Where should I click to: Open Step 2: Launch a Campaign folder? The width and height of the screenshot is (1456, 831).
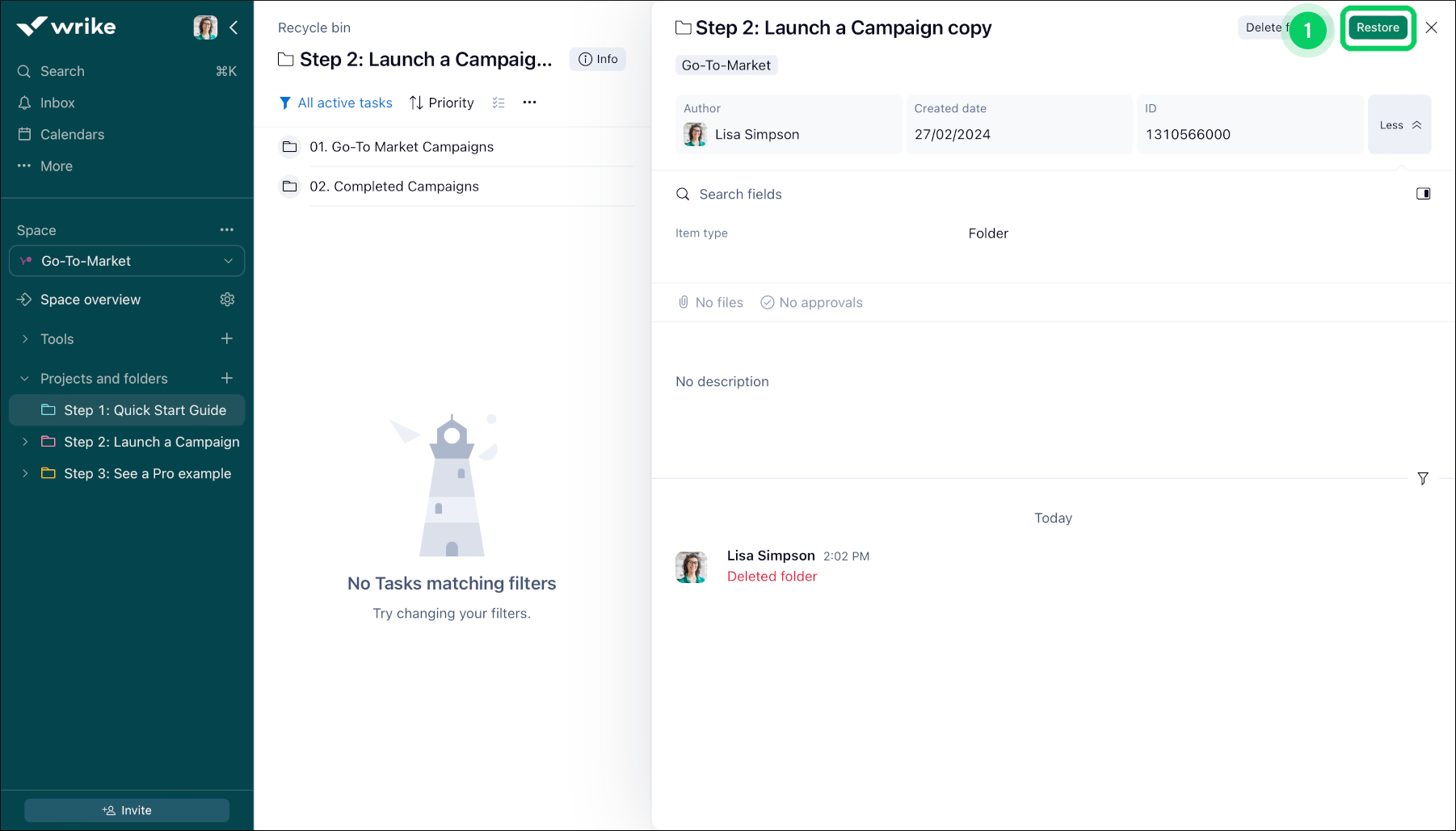[152, 442]
